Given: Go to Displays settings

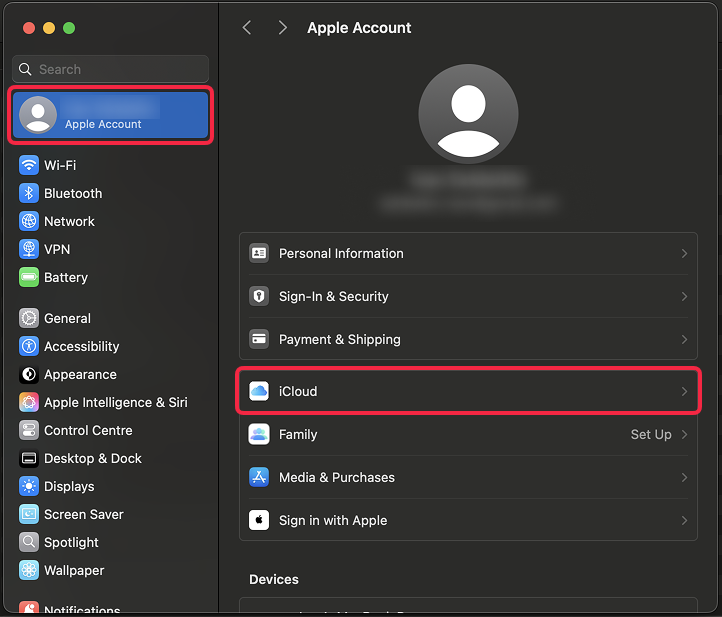Looking at the screenshot, I should [x=69, y=486].
